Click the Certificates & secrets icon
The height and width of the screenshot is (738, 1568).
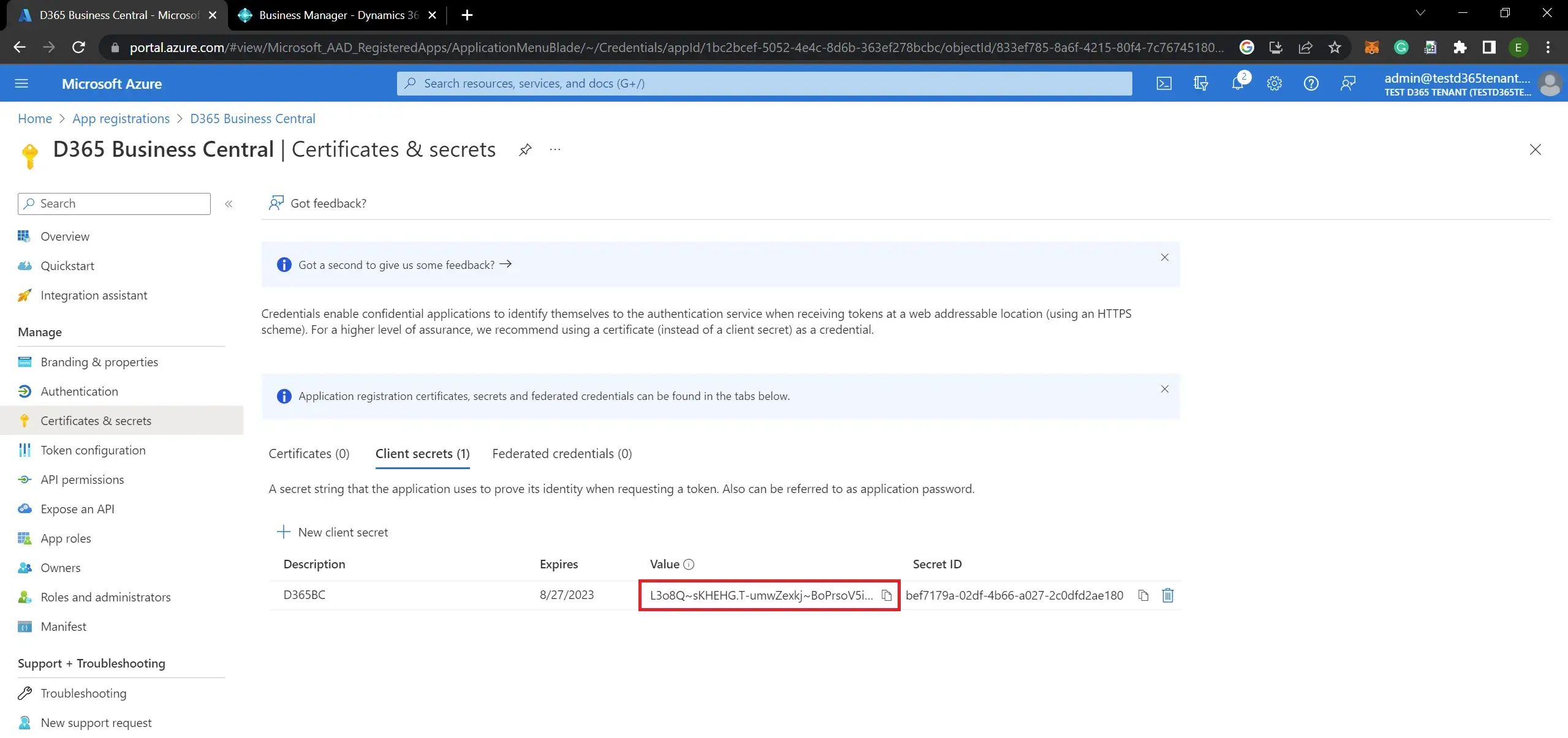25,420
